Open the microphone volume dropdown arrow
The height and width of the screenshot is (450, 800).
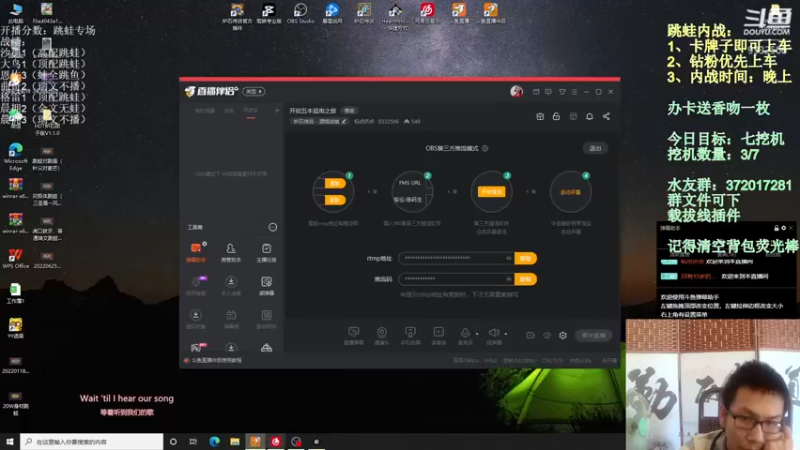pos(477,334)
